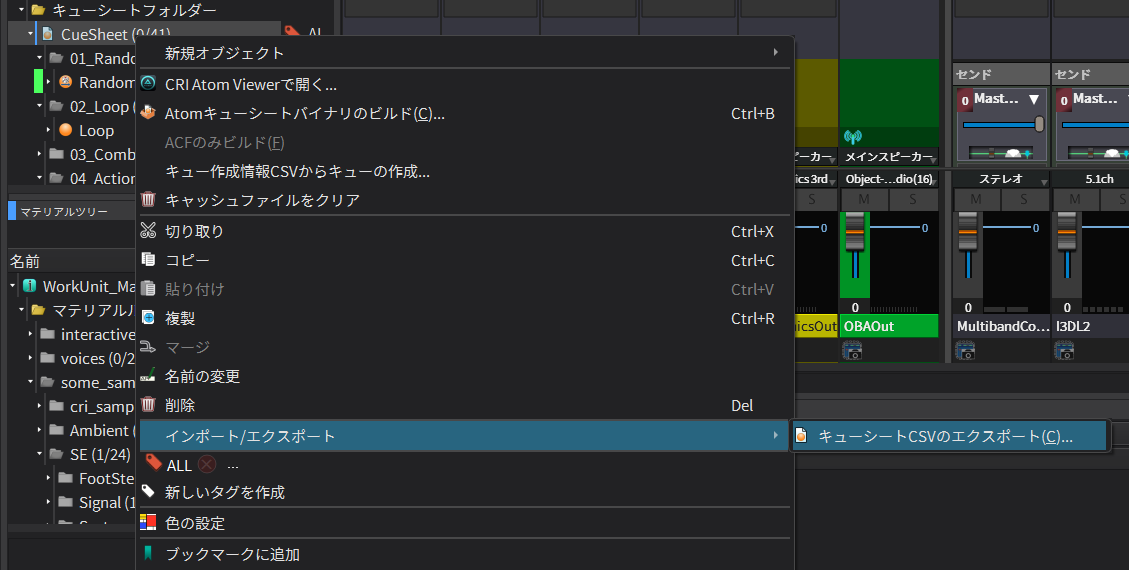Image resolution: width=1129 pixels, height=570 pixels.
Task: Open the インポート/エクスポート submenu
Action: click(465, 435)
